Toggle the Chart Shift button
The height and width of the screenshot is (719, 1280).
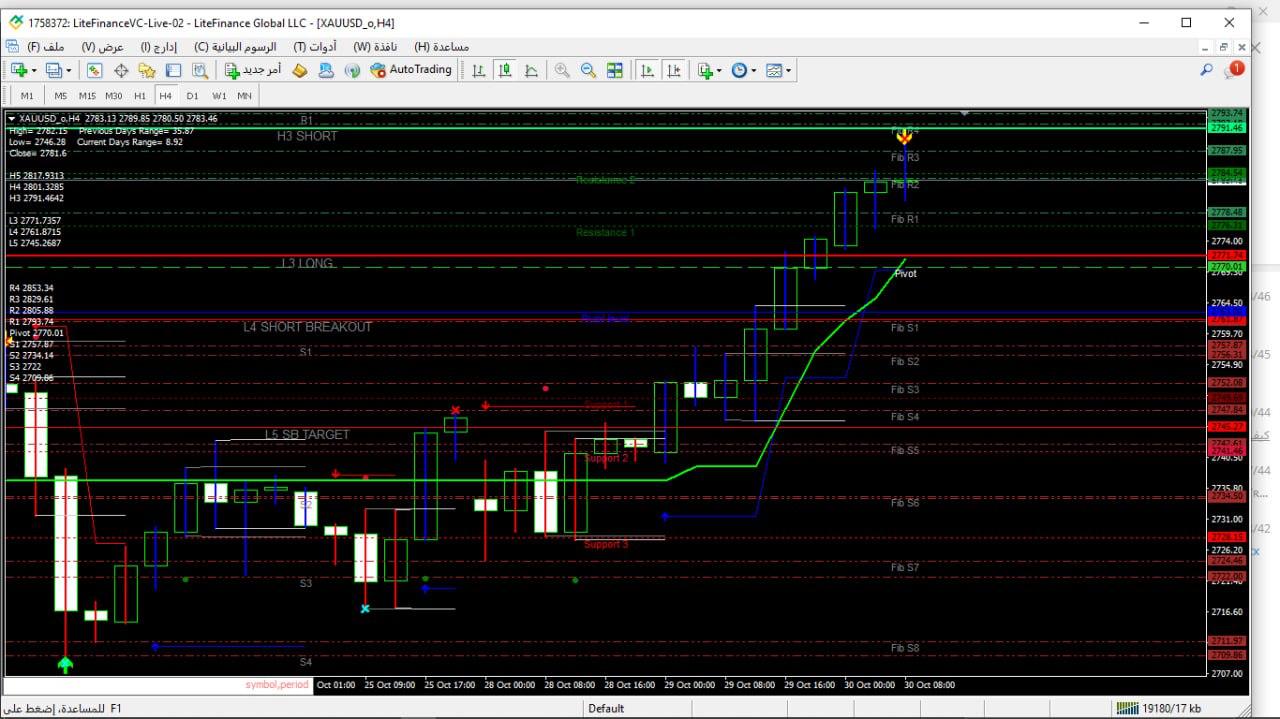click(675, 70)
